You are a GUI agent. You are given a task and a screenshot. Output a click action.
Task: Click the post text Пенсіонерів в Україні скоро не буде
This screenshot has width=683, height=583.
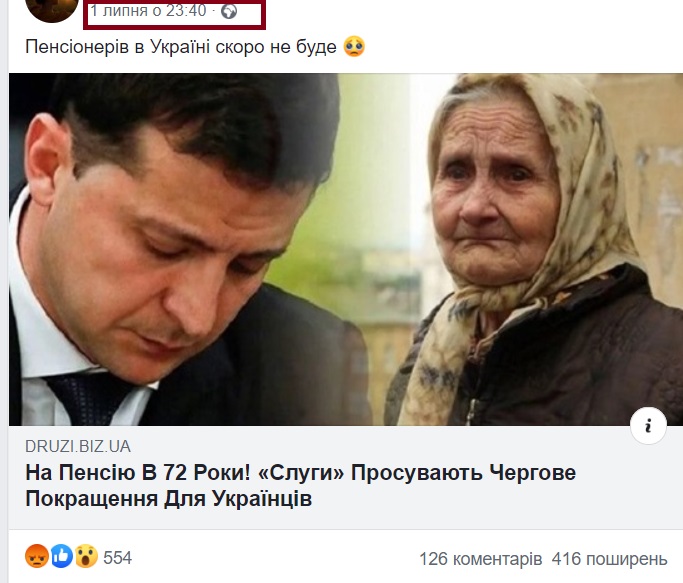pos(181,47)
